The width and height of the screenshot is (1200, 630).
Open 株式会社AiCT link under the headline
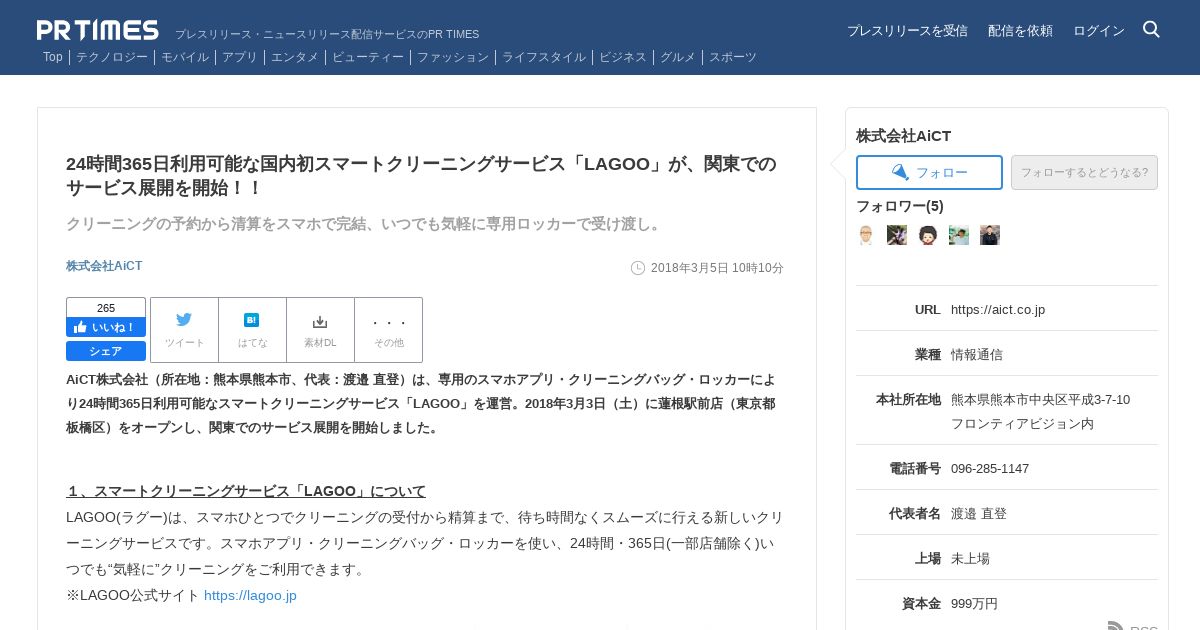pos(104,266)
